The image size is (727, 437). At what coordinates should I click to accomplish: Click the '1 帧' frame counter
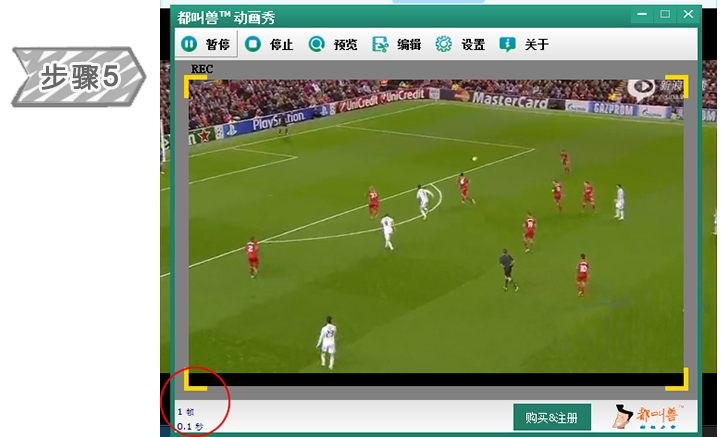186,412
